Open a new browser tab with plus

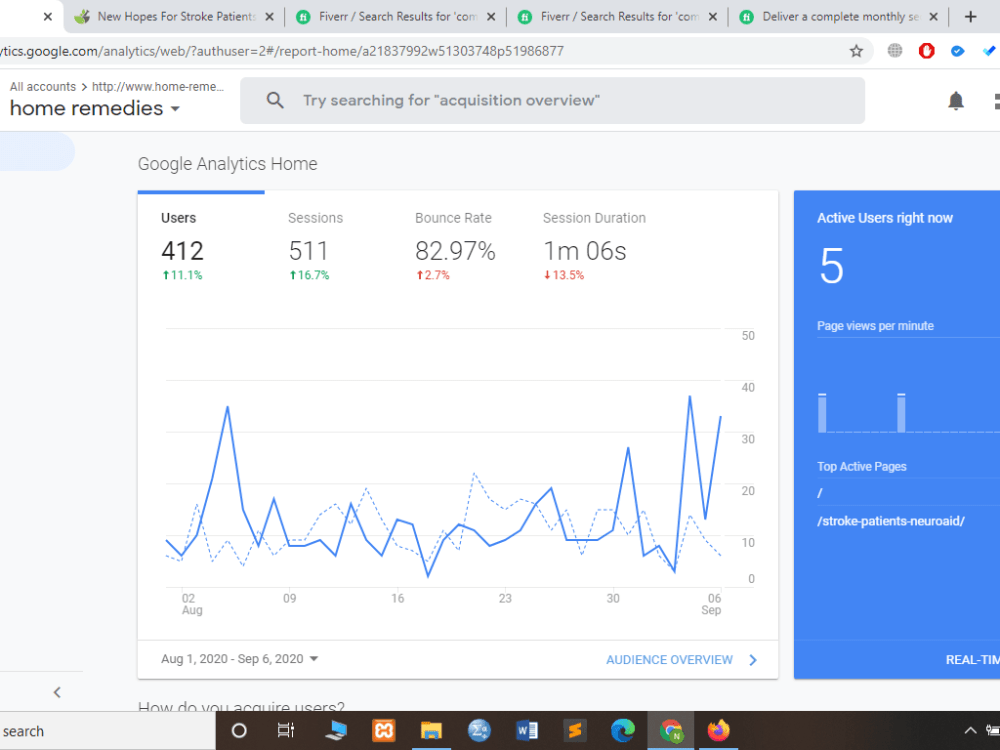(x=970, y=17)
